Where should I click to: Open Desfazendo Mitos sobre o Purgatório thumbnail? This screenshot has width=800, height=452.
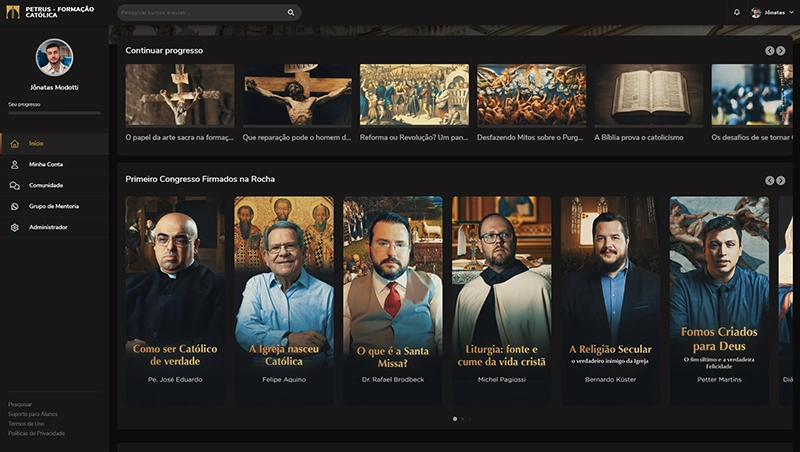point(532,95)
